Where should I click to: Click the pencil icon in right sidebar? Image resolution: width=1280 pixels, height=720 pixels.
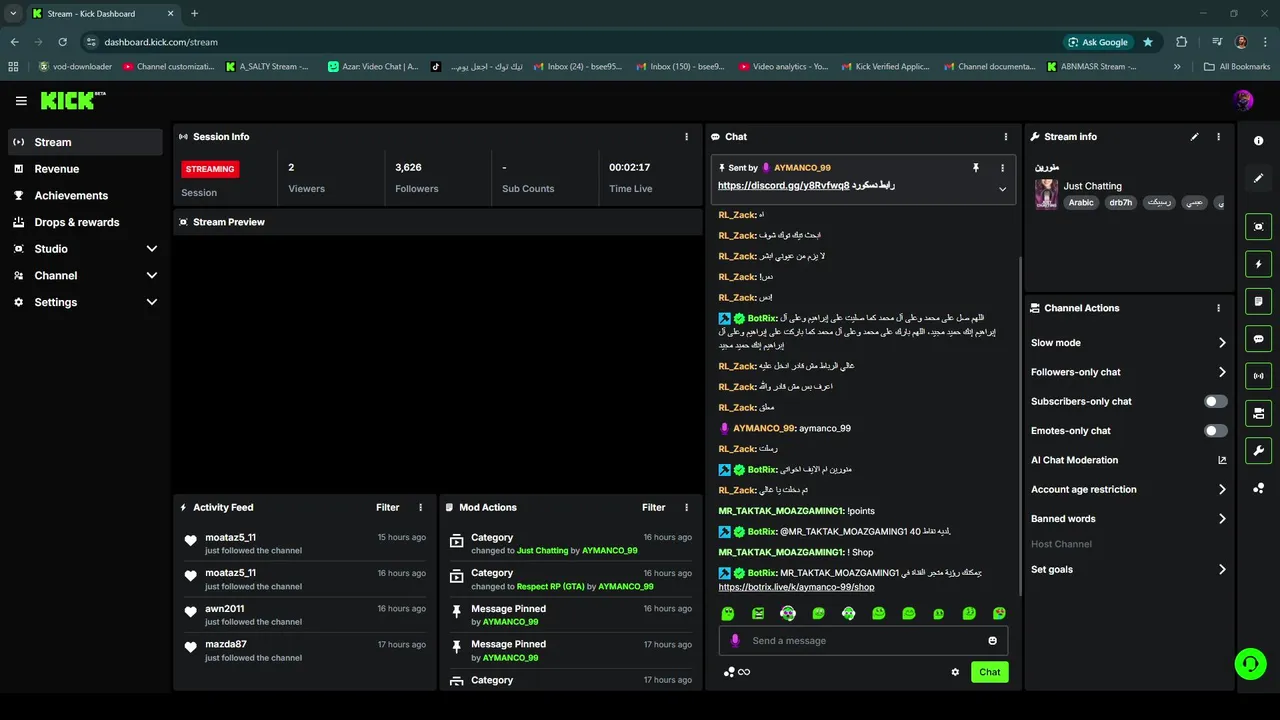pyautogui.click(x=1258, y=178)
